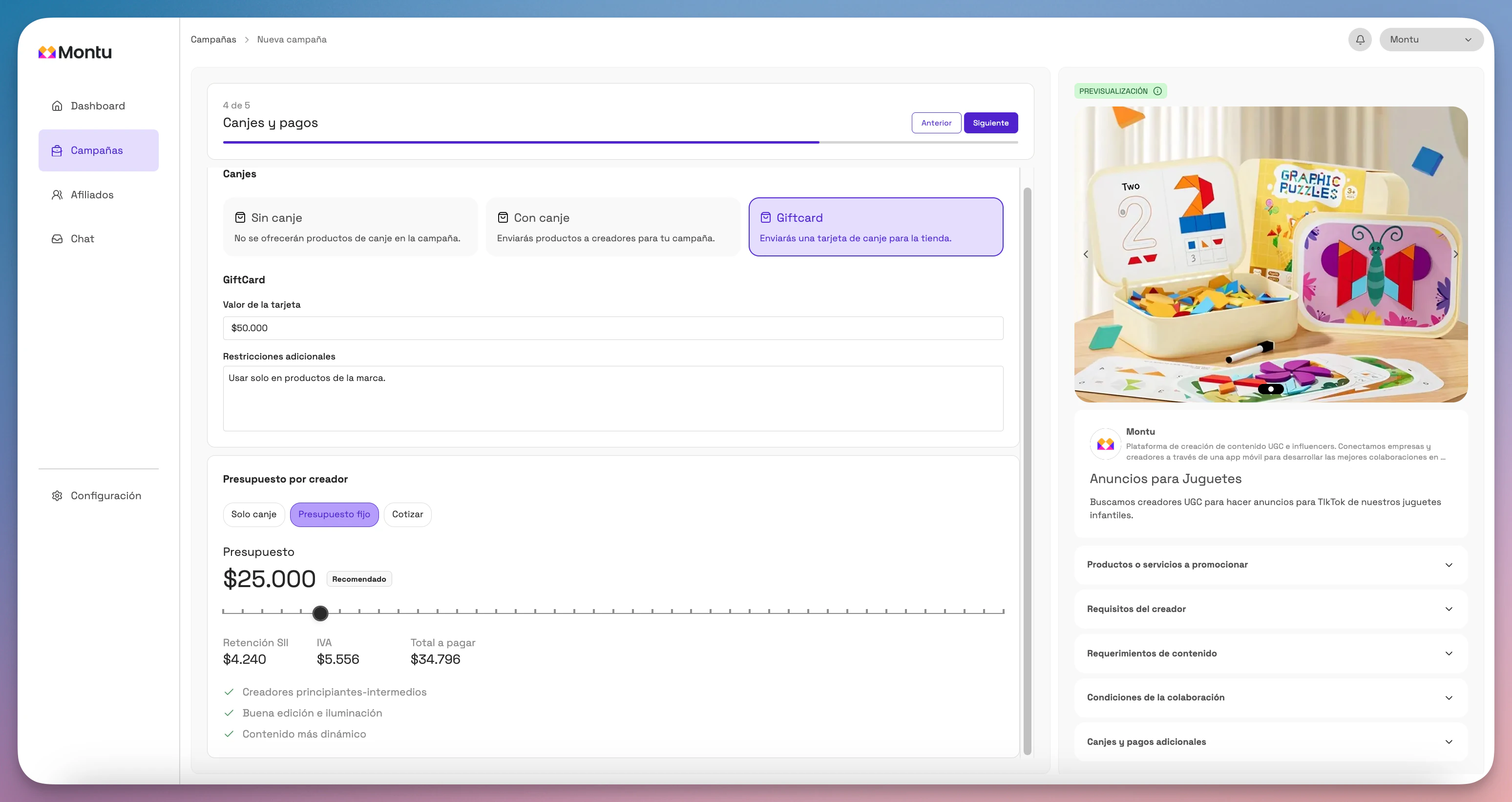Open notifications bell
Image resolution: width=1512 pixels, height=802 pixels.
click(1360, 40)
